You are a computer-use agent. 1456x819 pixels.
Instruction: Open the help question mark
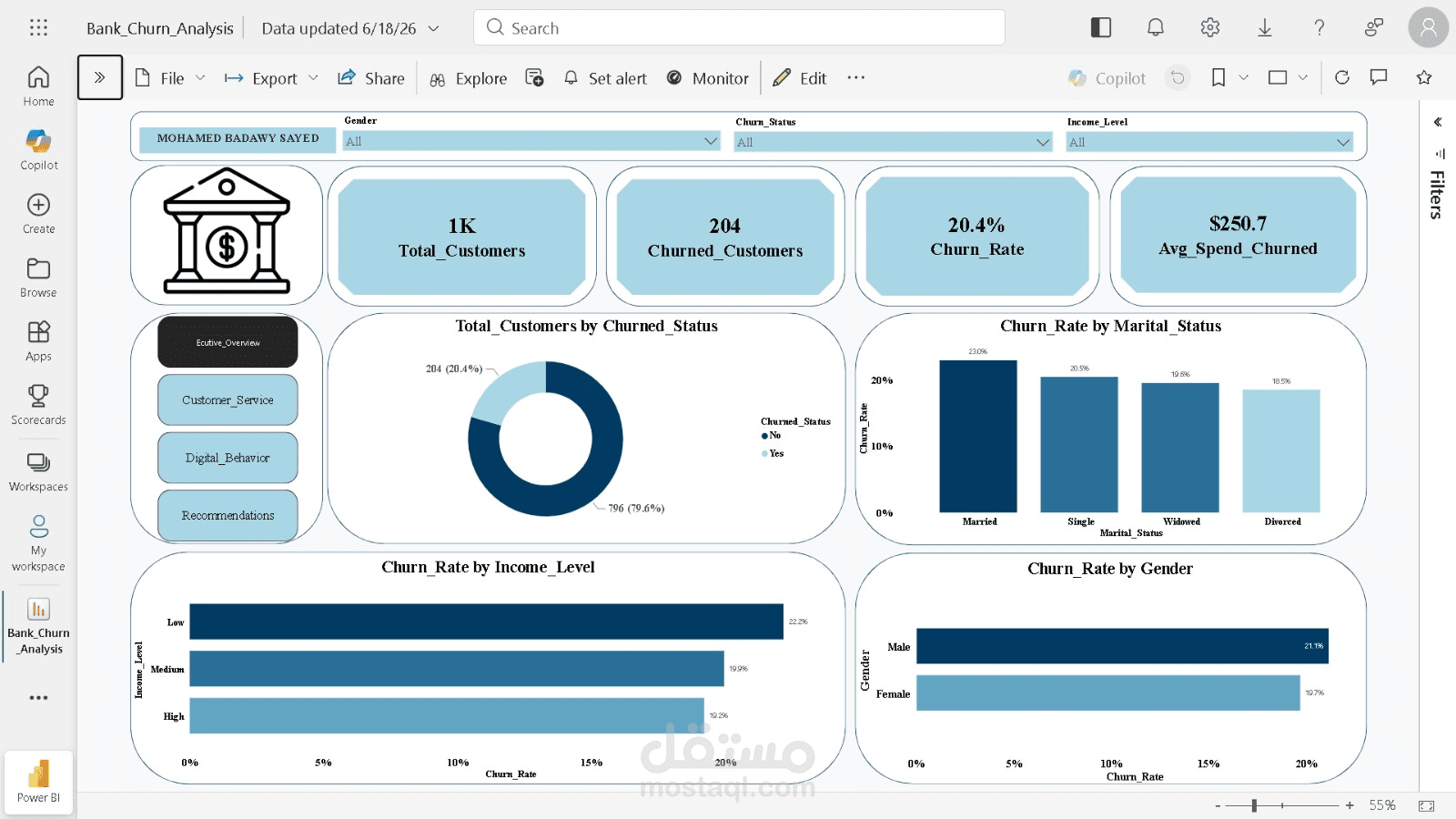pyautogui.click(x=1319, y=27)
